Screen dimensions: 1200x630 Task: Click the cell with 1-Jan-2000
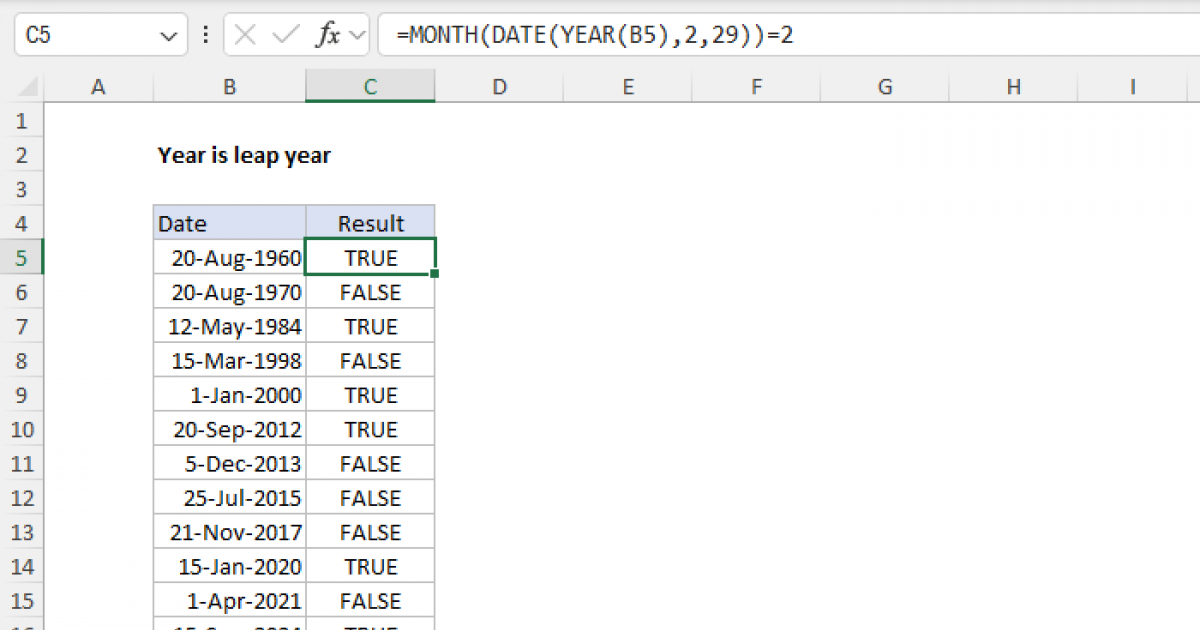(x=230, y=395)
